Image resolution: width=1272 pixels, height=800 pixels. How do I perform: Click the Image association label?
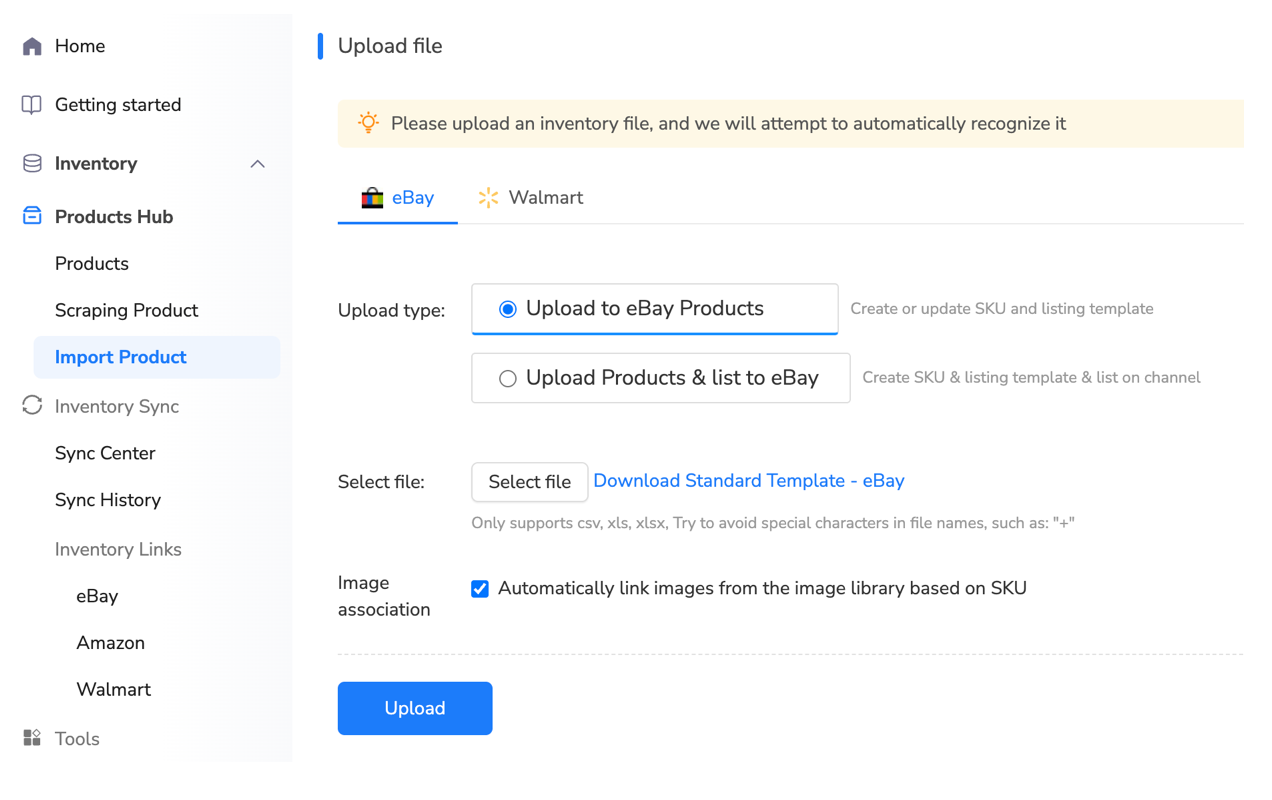[x=384, y=596]
